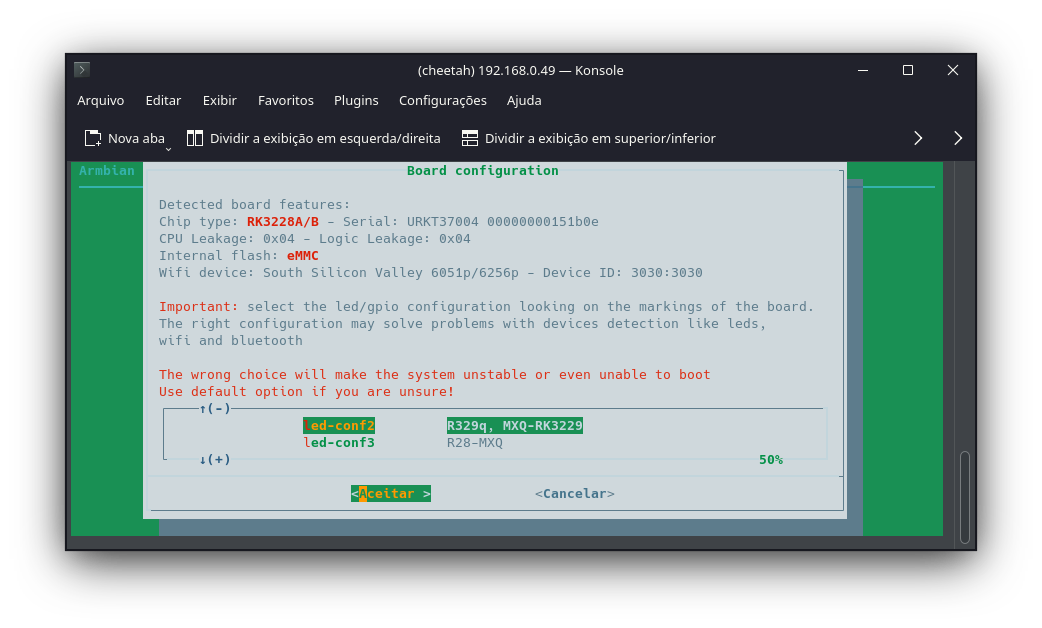This screenshot has width=1042, height=628.
Task: Open the Exibir menu
Action: [219, 100]
